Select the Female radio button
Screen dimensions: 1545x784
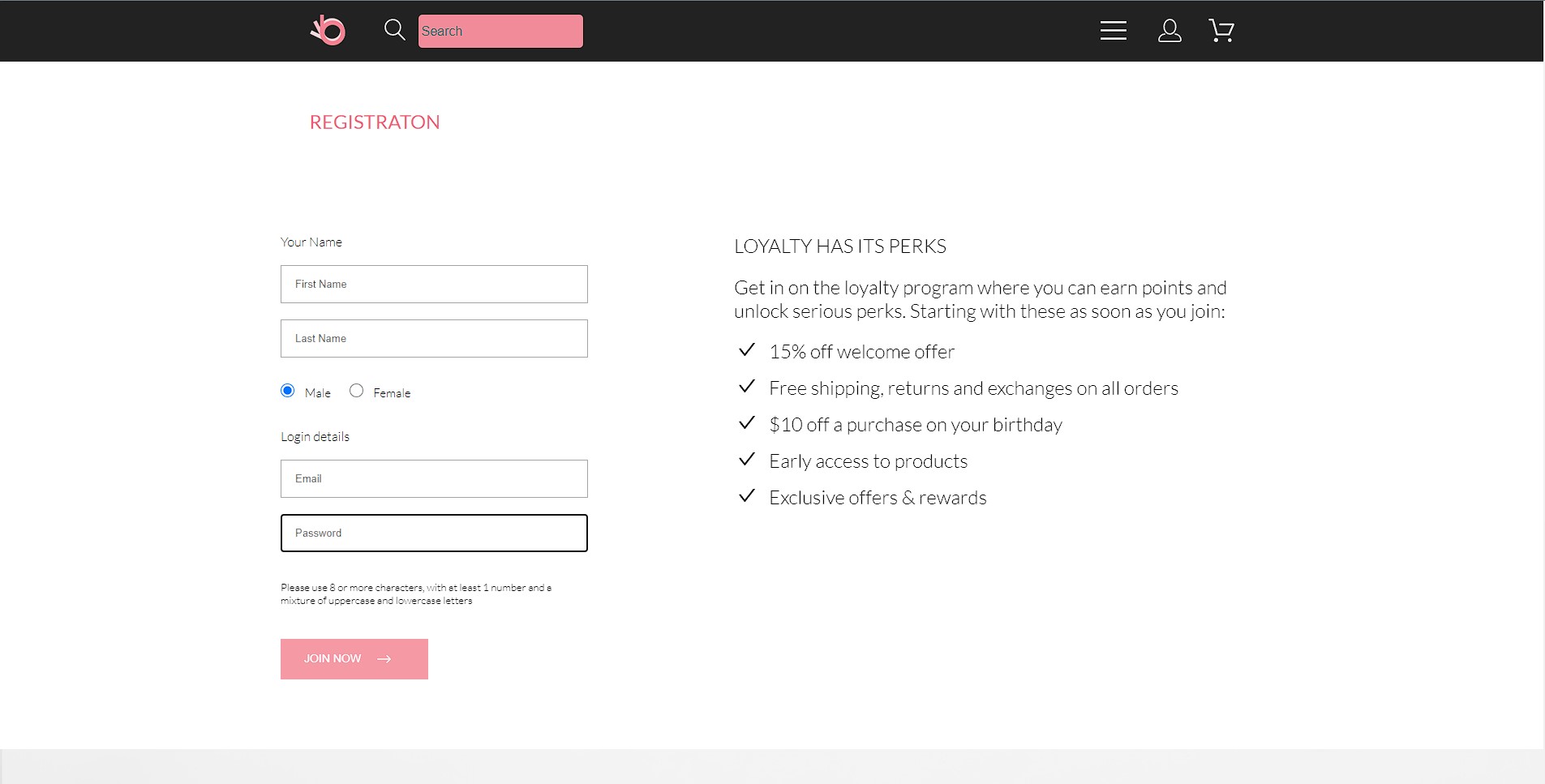click(356, 391)
